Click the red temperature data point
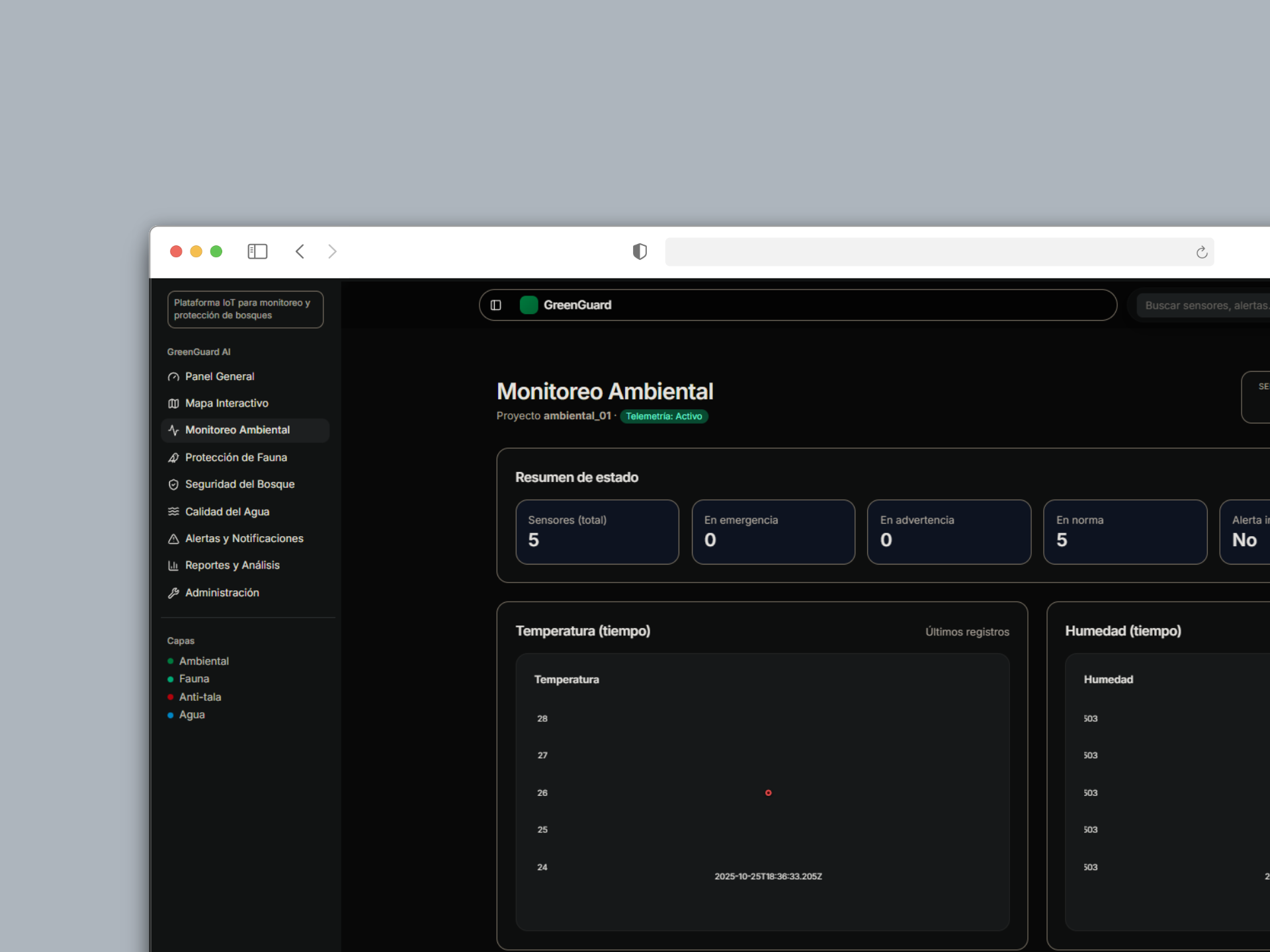Viewport: 1270px width, 952px height. 768,793
